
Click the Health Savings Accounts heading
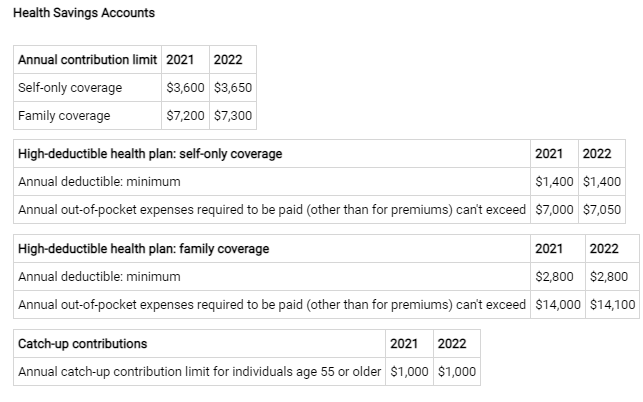coord(83,14)
